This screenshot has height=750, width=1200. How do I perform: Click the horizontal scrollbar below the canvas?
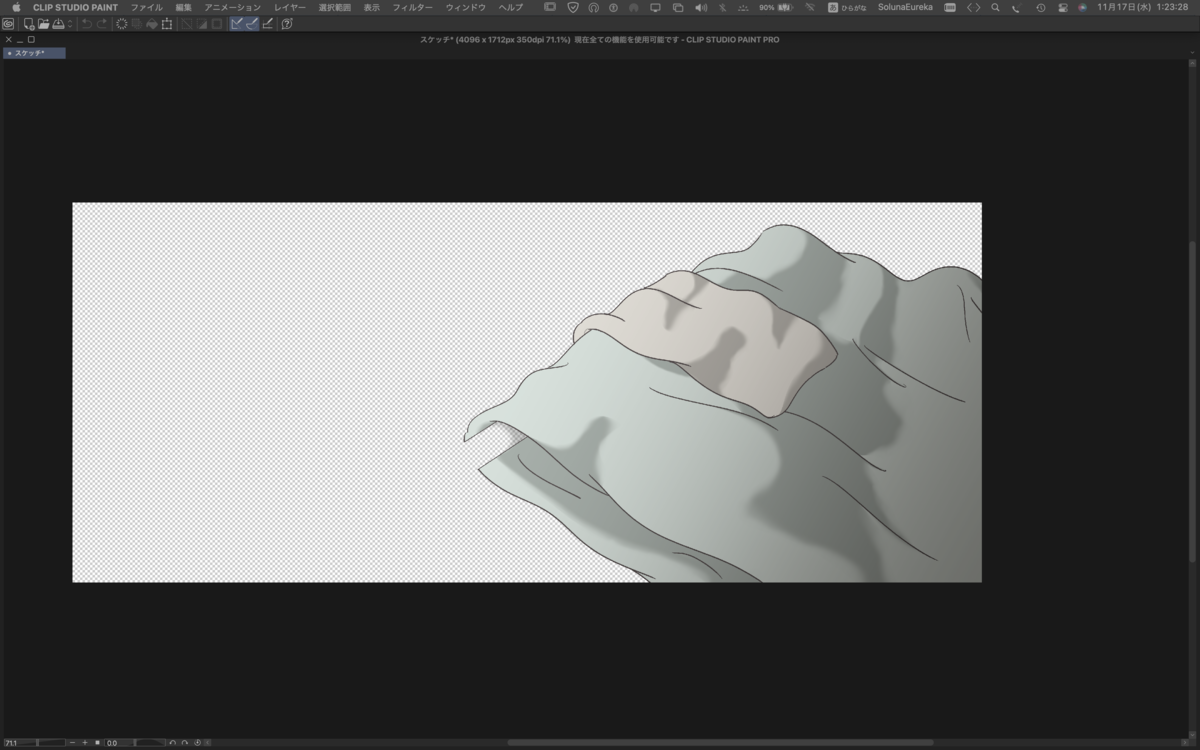point(720,742)
